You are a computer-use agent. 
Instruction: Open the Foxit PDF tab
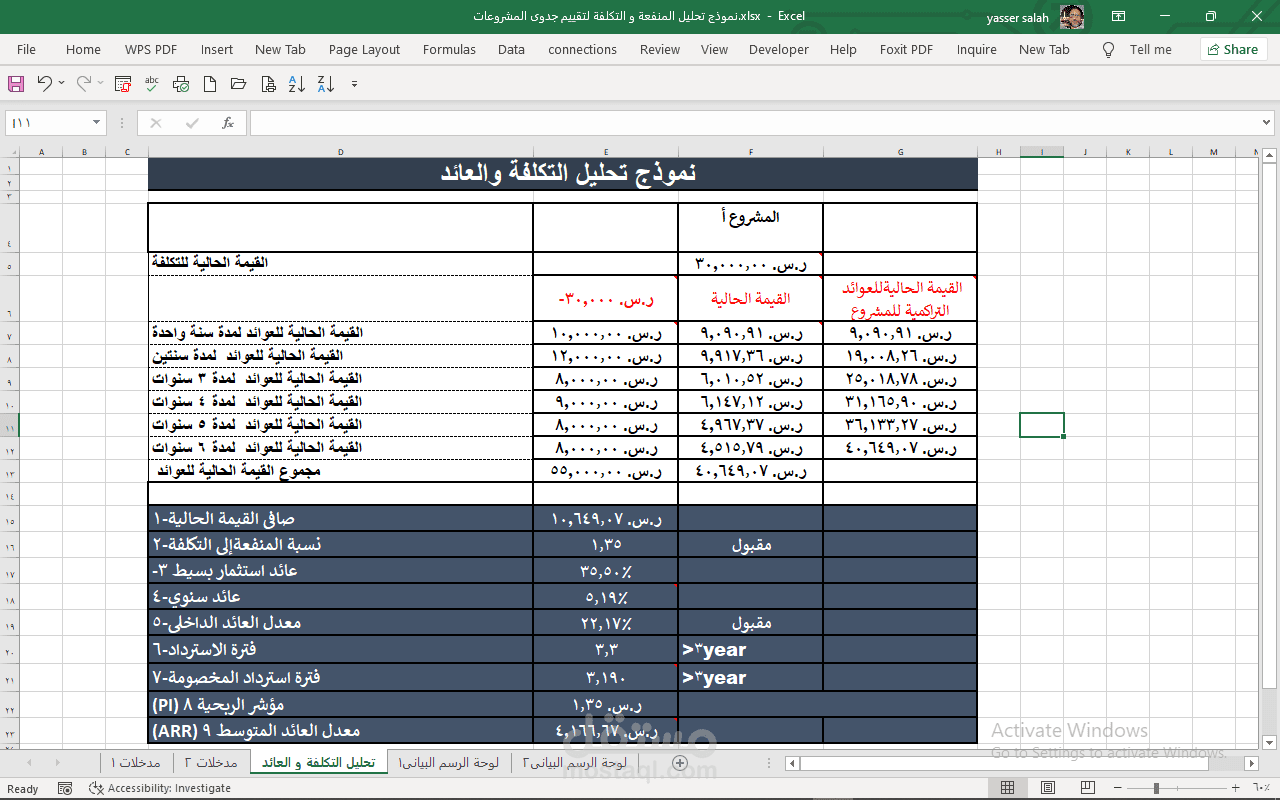pos(906,49)
